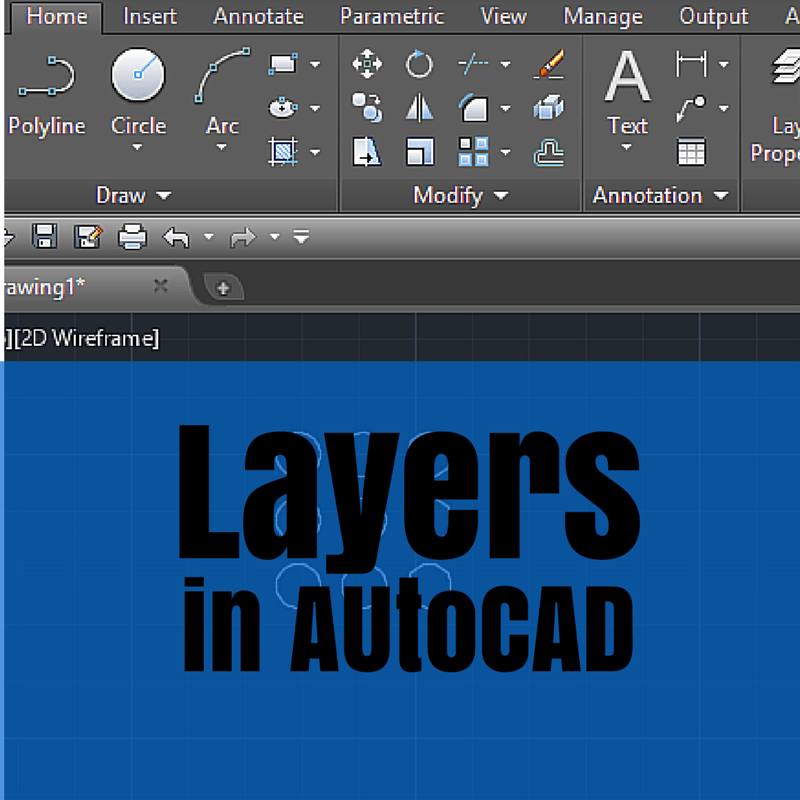Select the Text annotation tool
800x800 pixels.
click(628, 92)
